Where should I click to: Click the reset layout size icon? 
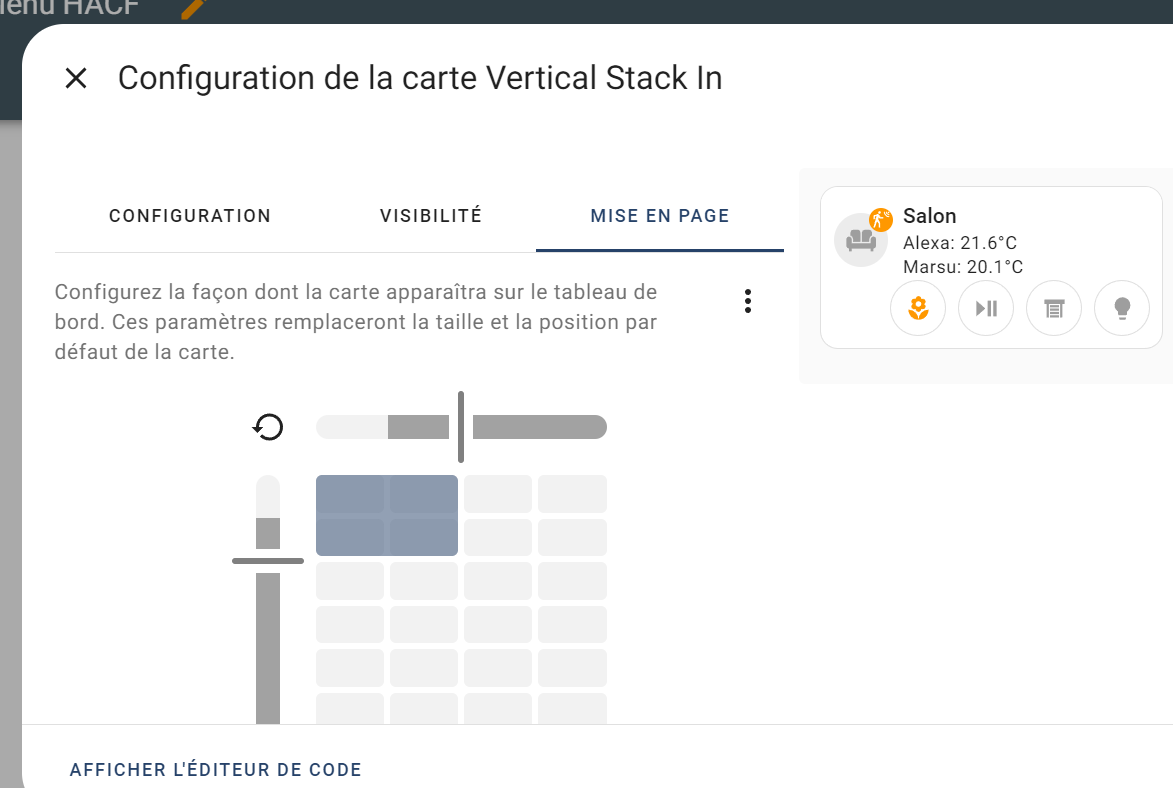coord(268,427)
